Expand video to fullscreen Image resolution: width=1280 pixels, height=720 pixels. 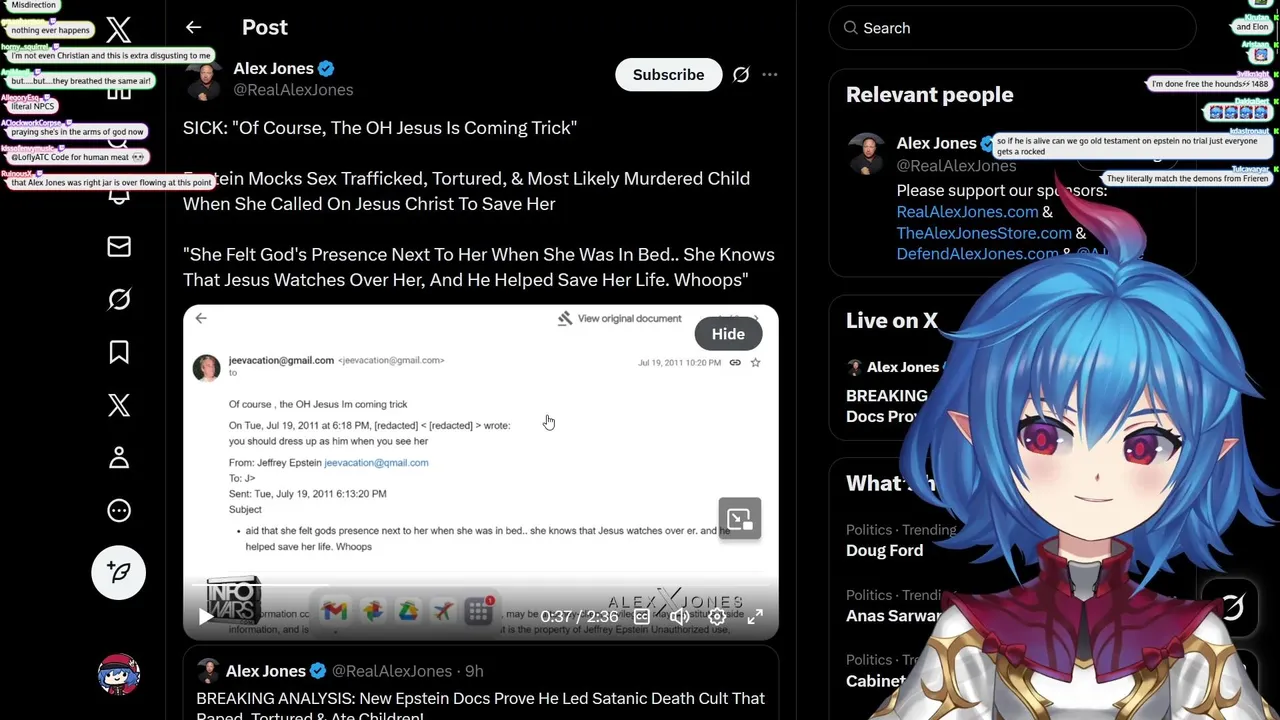point(755,617)
